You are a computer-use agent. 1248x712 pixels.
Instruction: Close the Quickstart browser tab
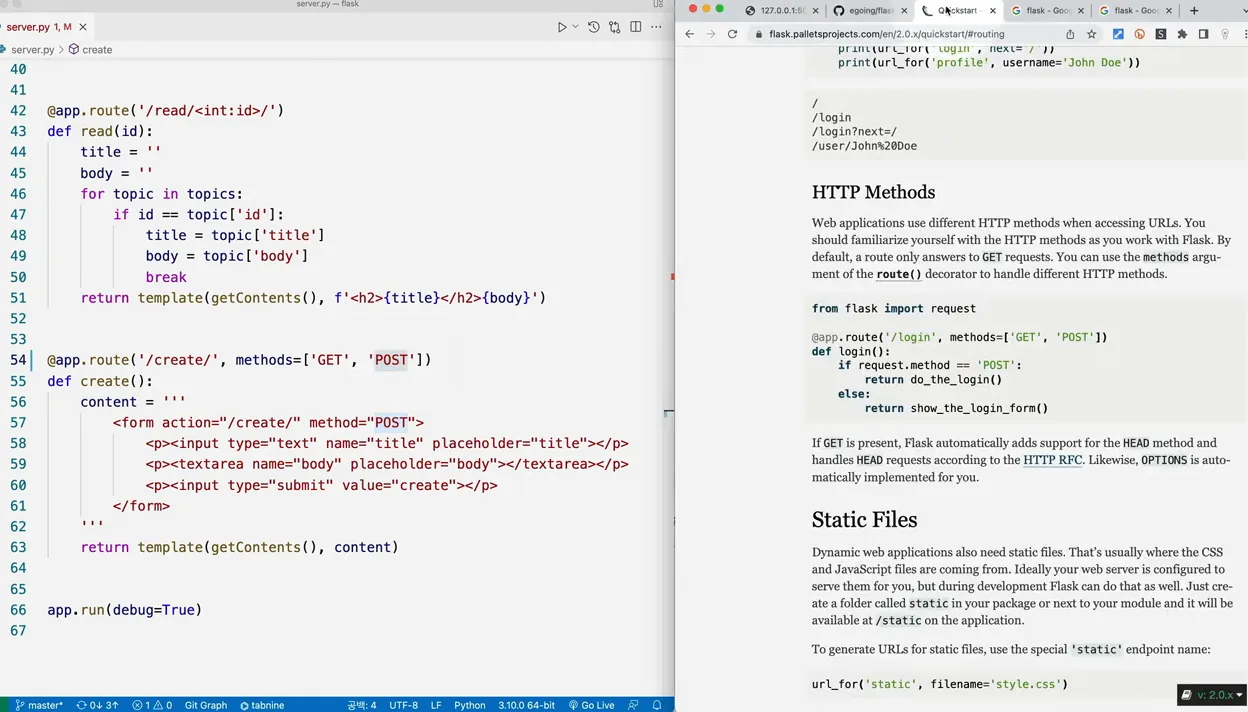point(993,10)
